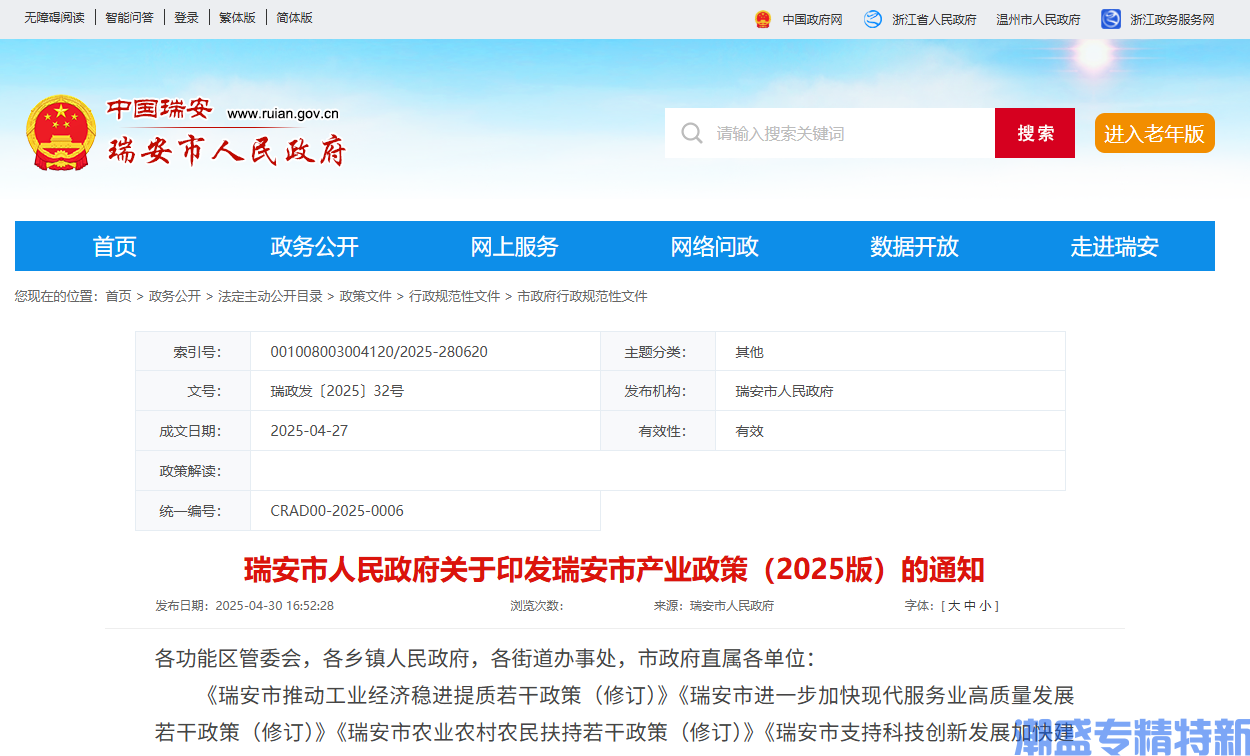1250x756 pixels.
Task: Click the 主题分类 value 其他
Action: click(749, 352)
